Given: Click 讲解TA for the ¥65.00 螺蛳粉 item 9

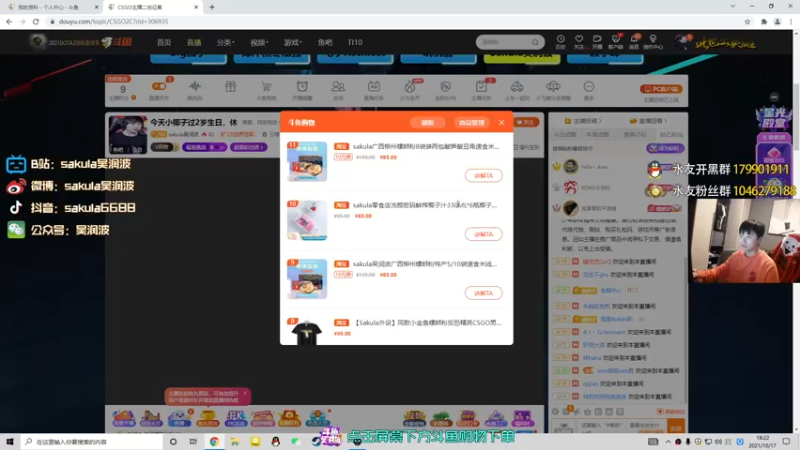Looking at the screenshot, I should pos(483,293).
